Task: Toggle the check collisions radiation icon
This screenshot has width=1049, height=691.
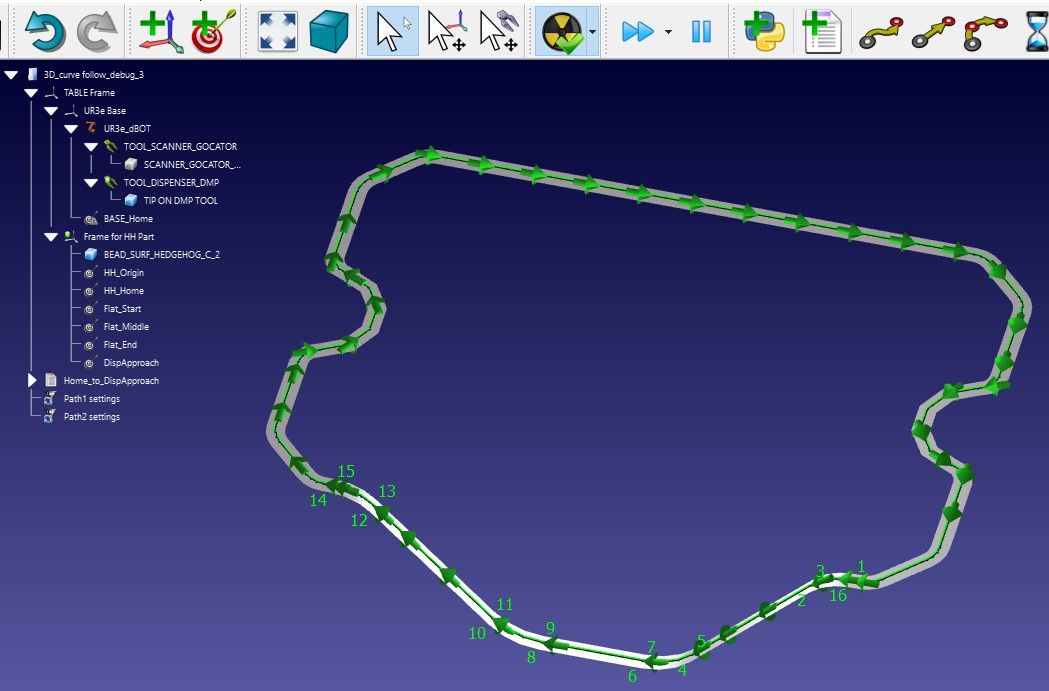Action: click(x=562, y=31)
